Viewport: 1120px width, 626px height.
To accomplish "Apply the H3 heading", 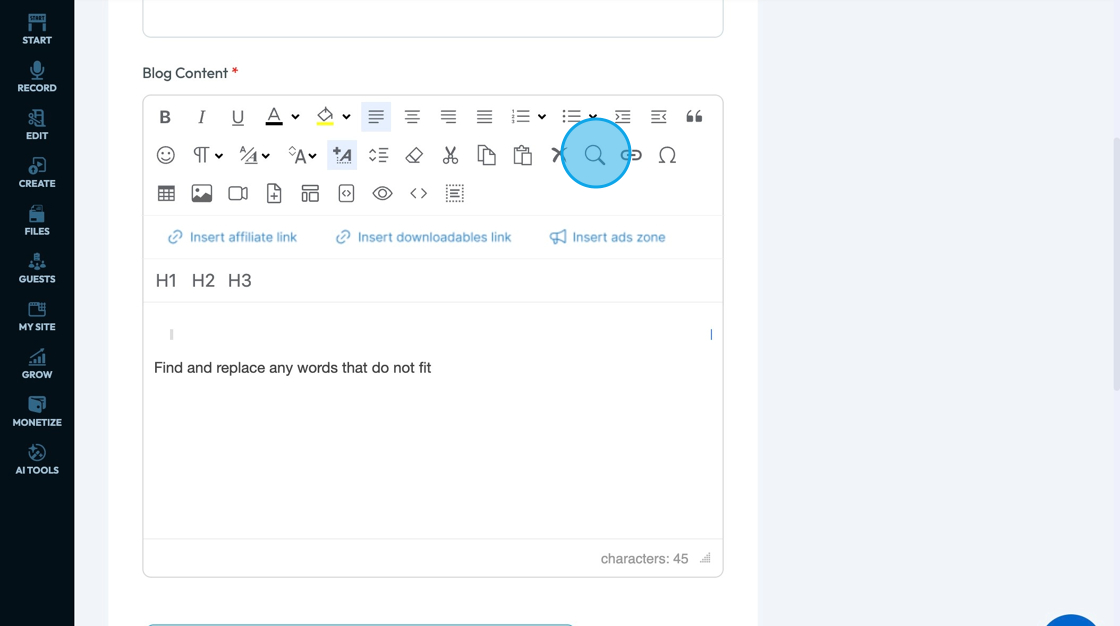I will pyautogui.click(x=239, y=281).
